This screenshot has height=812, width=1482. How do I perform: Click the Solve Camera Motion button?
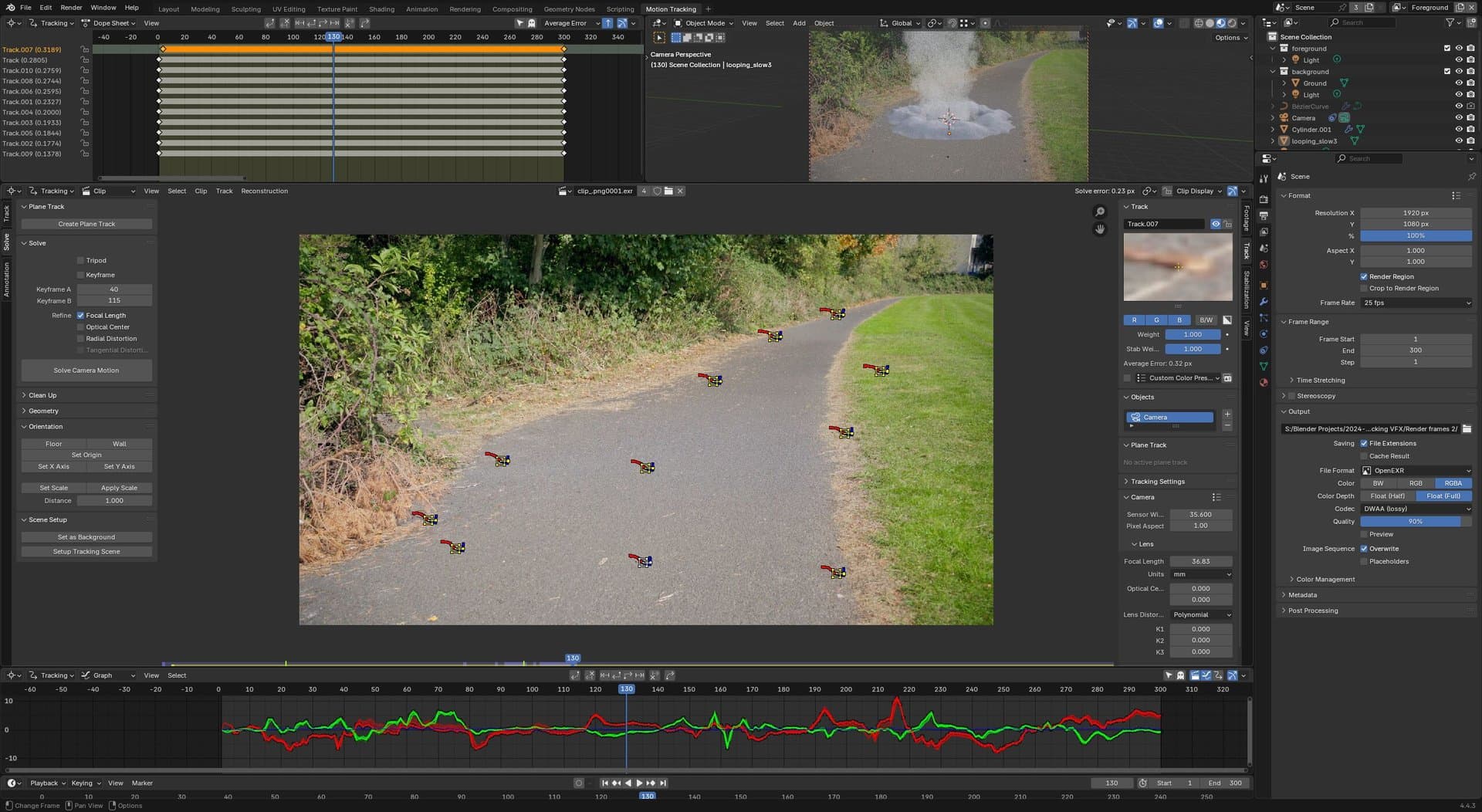click(x=86, y=370)
